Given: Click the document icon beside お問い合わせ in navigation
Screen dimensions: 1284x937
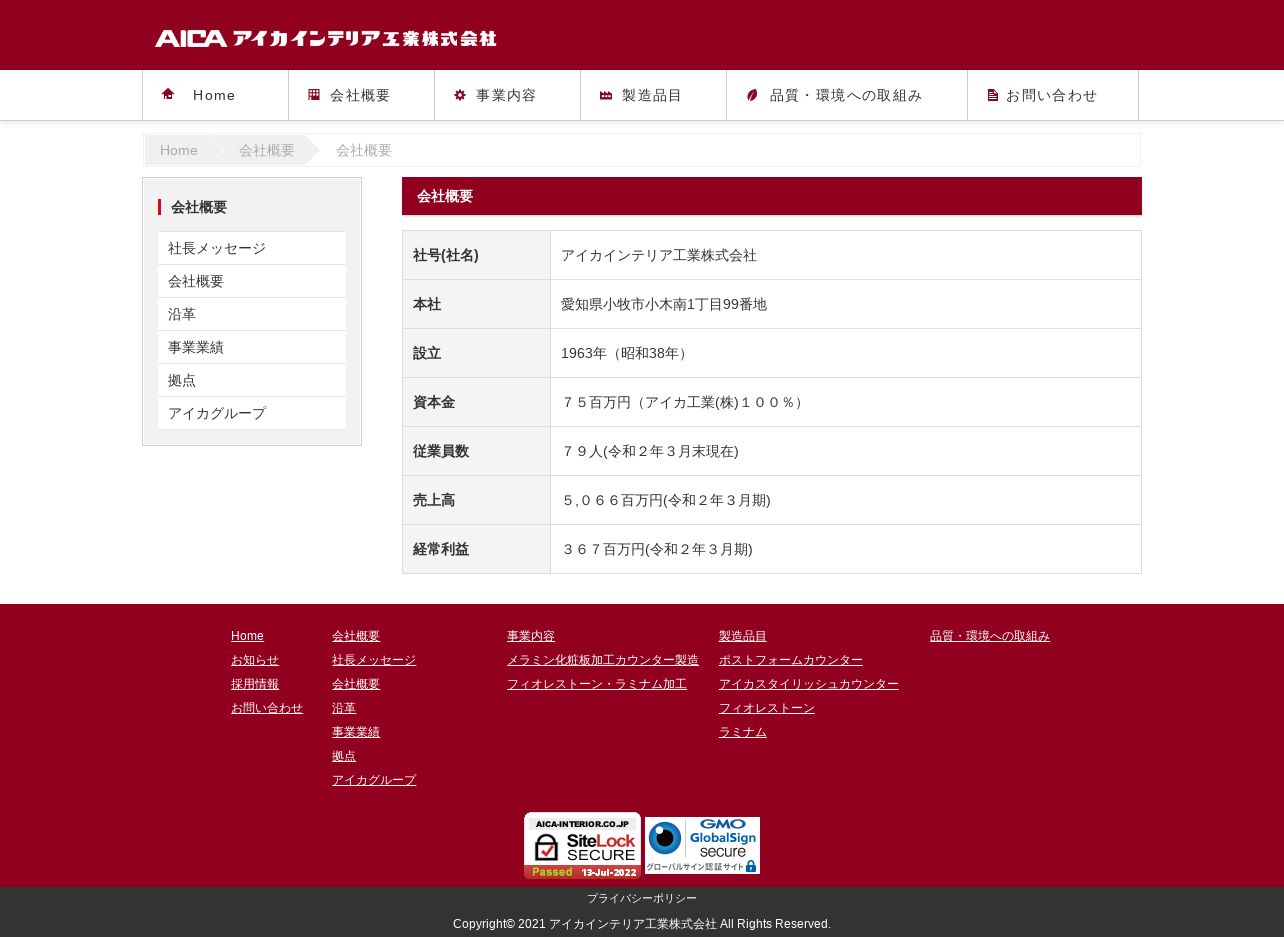Looking at the screenshot, I should pyautogui.click(x=993, y=95).
